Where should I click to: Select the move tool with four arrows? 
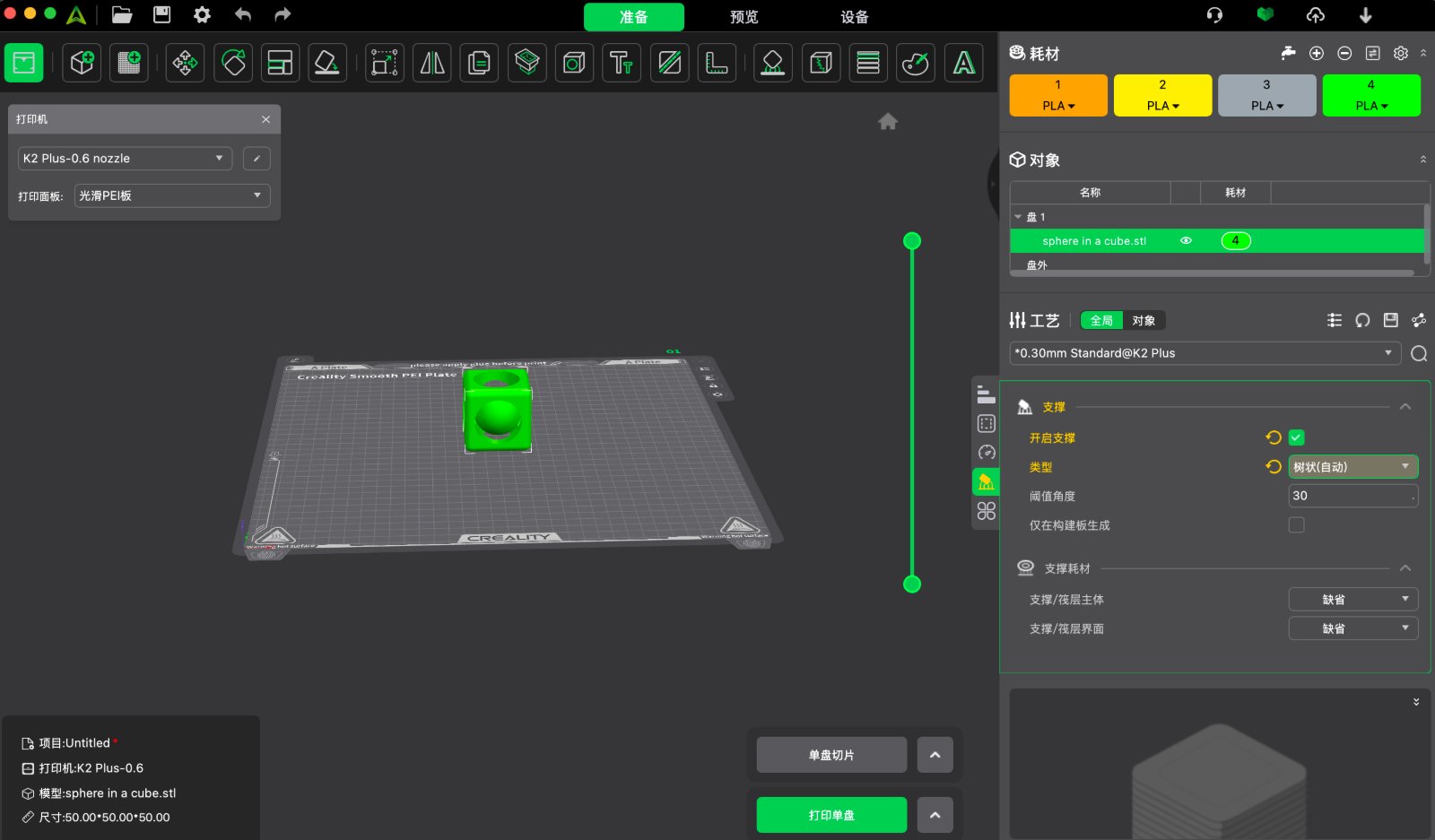click(x=186, y=63)
